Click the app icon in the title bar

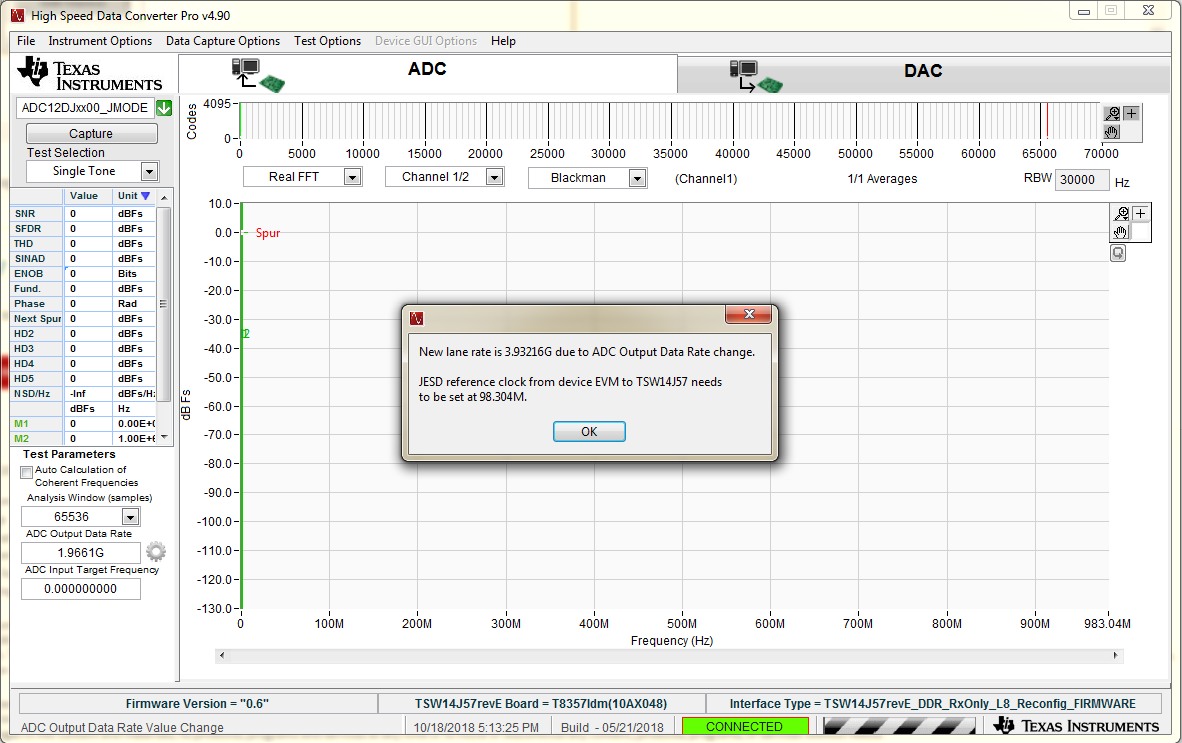(17, 15)
